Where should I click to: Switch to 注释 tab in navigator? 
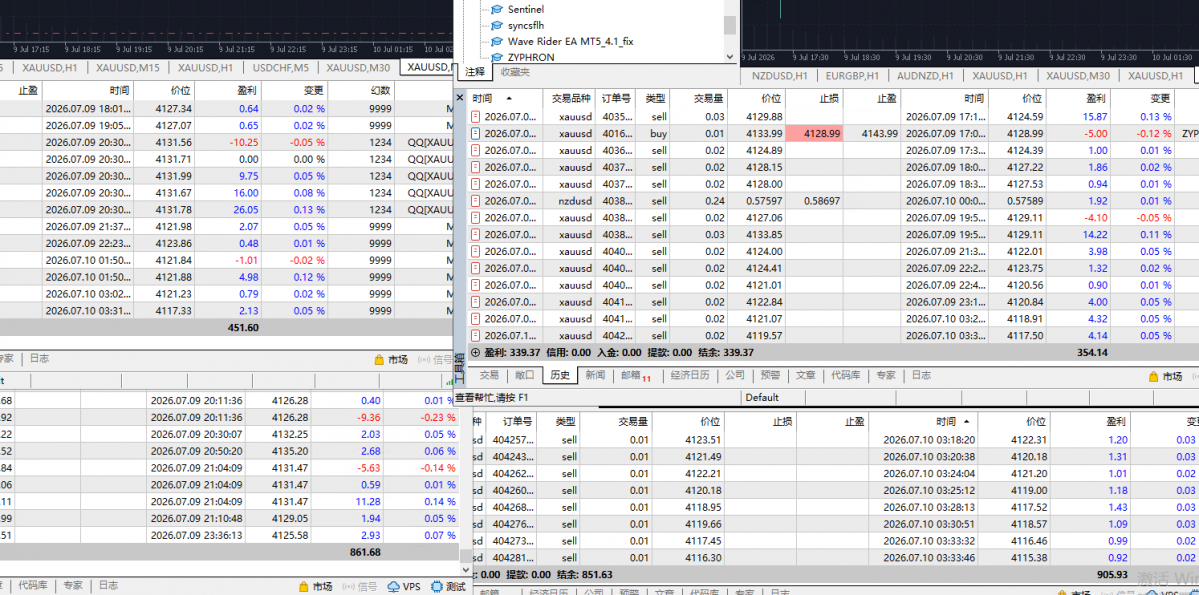(476, 72)
